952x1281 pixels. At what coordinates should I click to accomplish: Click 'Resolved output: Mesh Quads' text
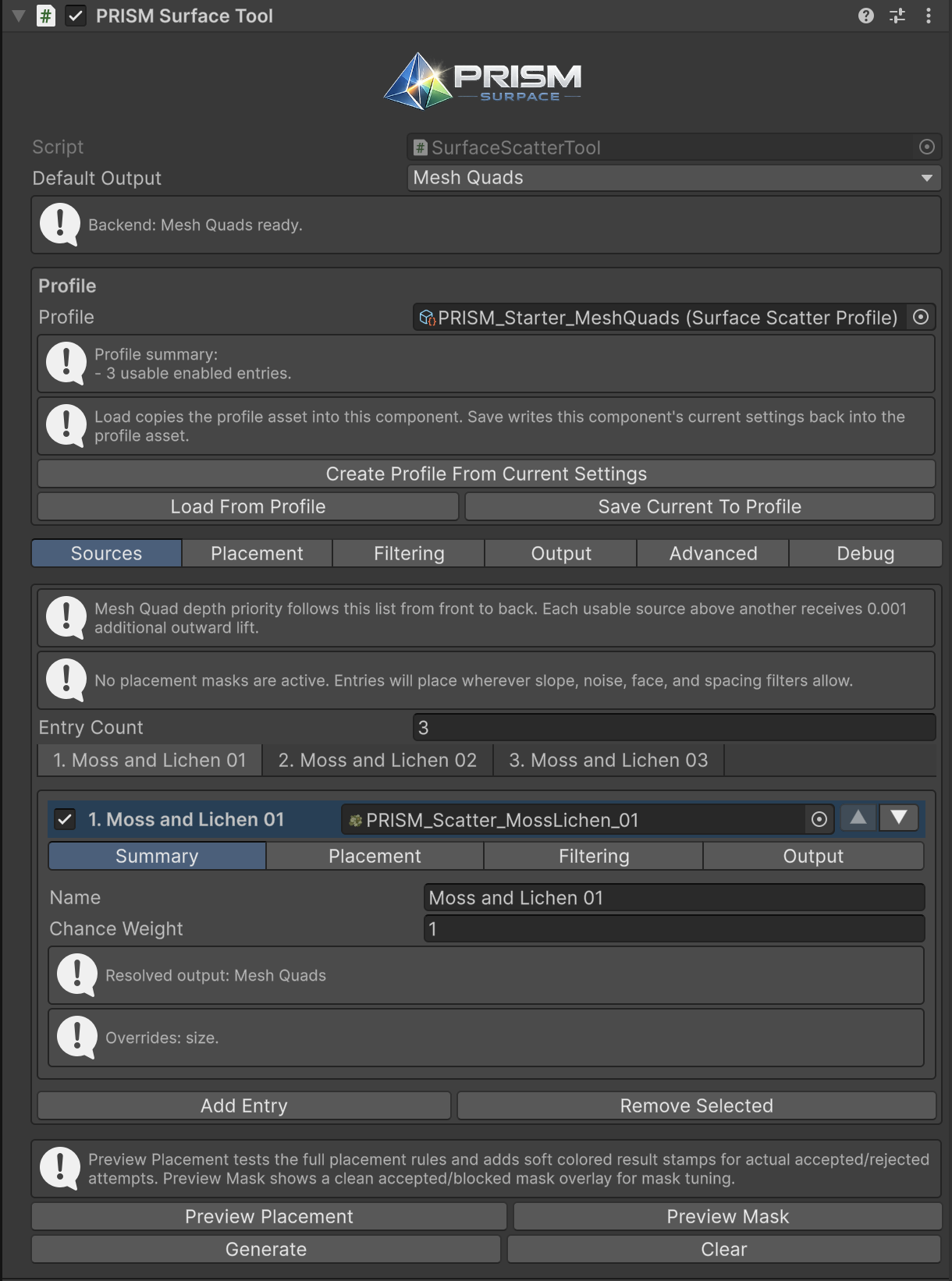pyautogui.click(x=215, y=975)
